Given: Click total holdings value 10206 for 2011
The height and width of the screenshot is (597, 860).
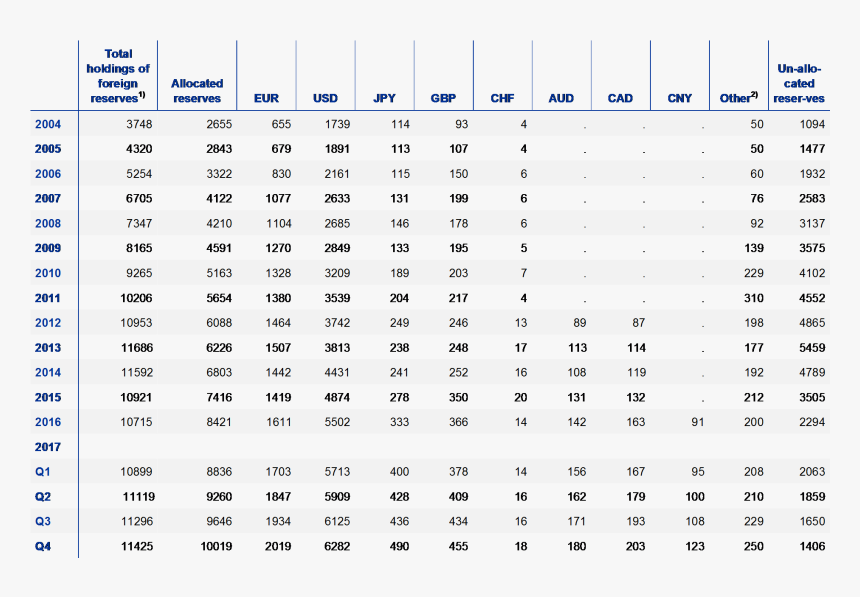Looking at the screenshot, I should [137, 298].
